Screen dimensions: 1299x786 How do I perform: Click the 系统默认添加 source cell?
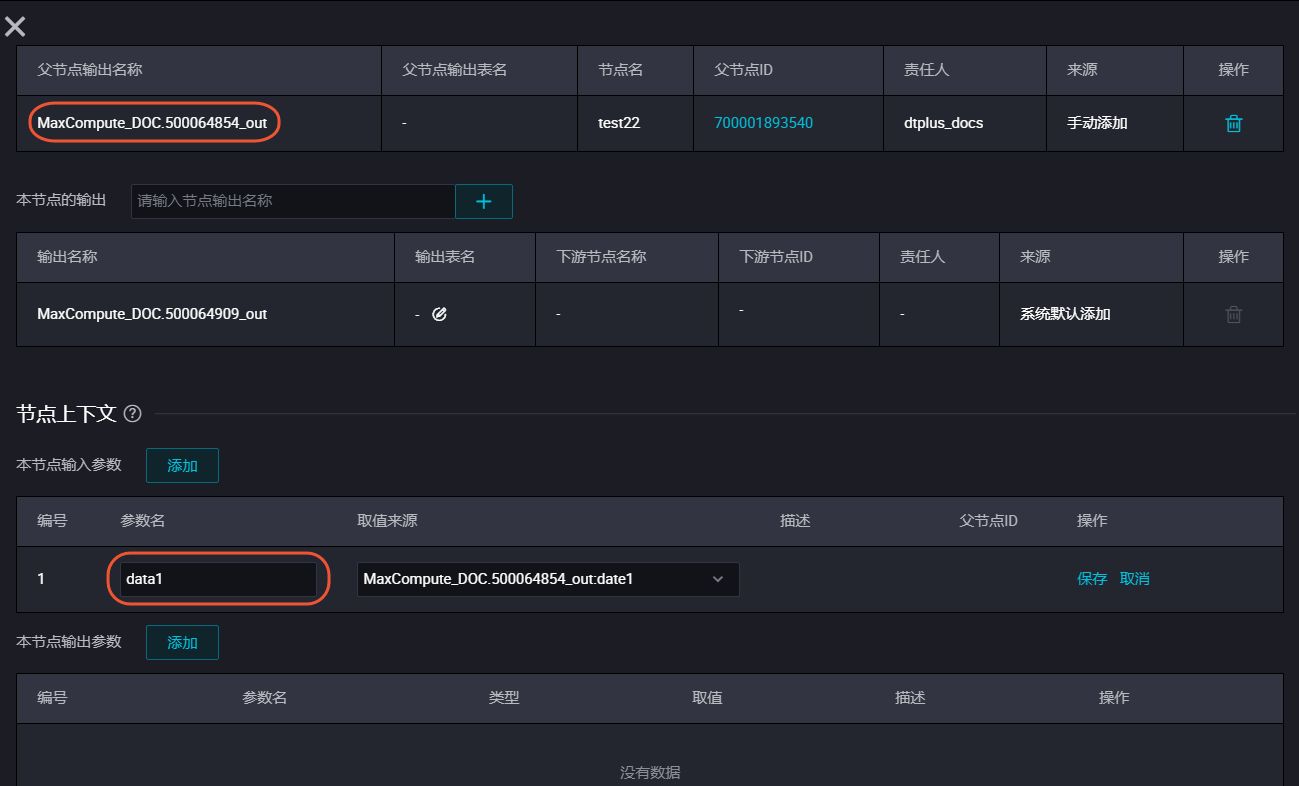(x=1065, y=314)
